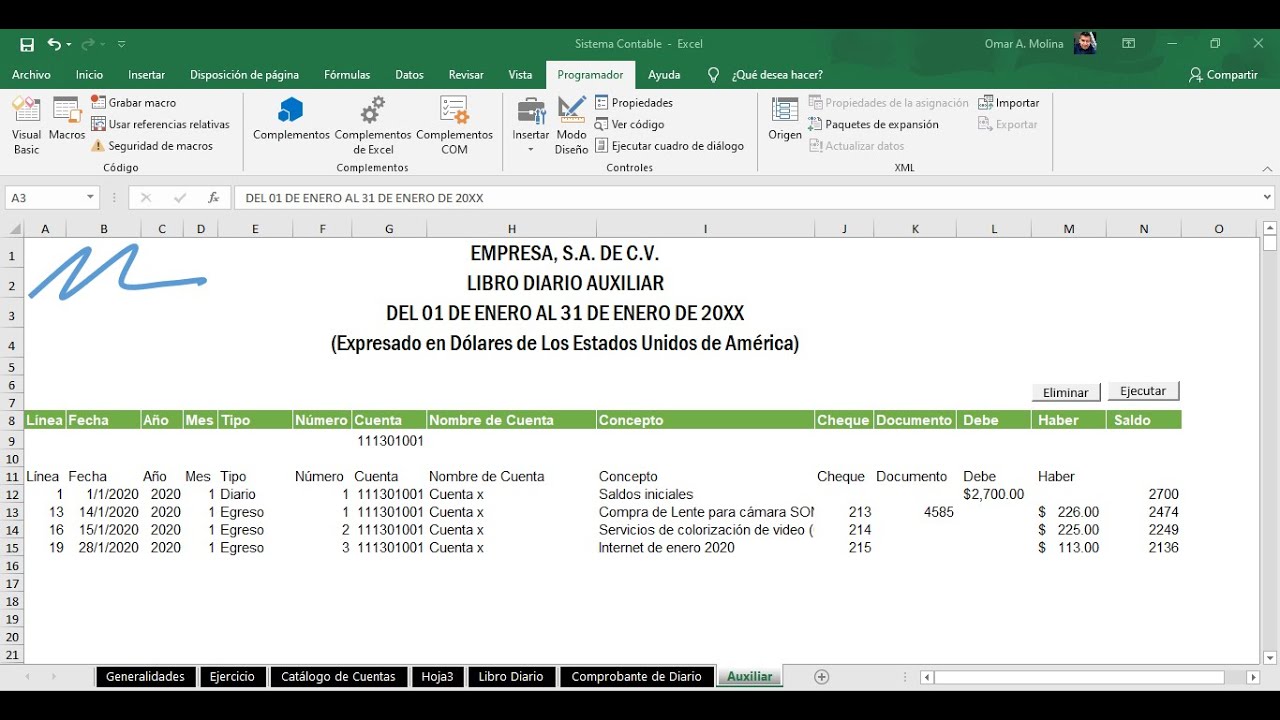
Task: Collapse the ribbon with the chevron
Action: coord(1268,169)
